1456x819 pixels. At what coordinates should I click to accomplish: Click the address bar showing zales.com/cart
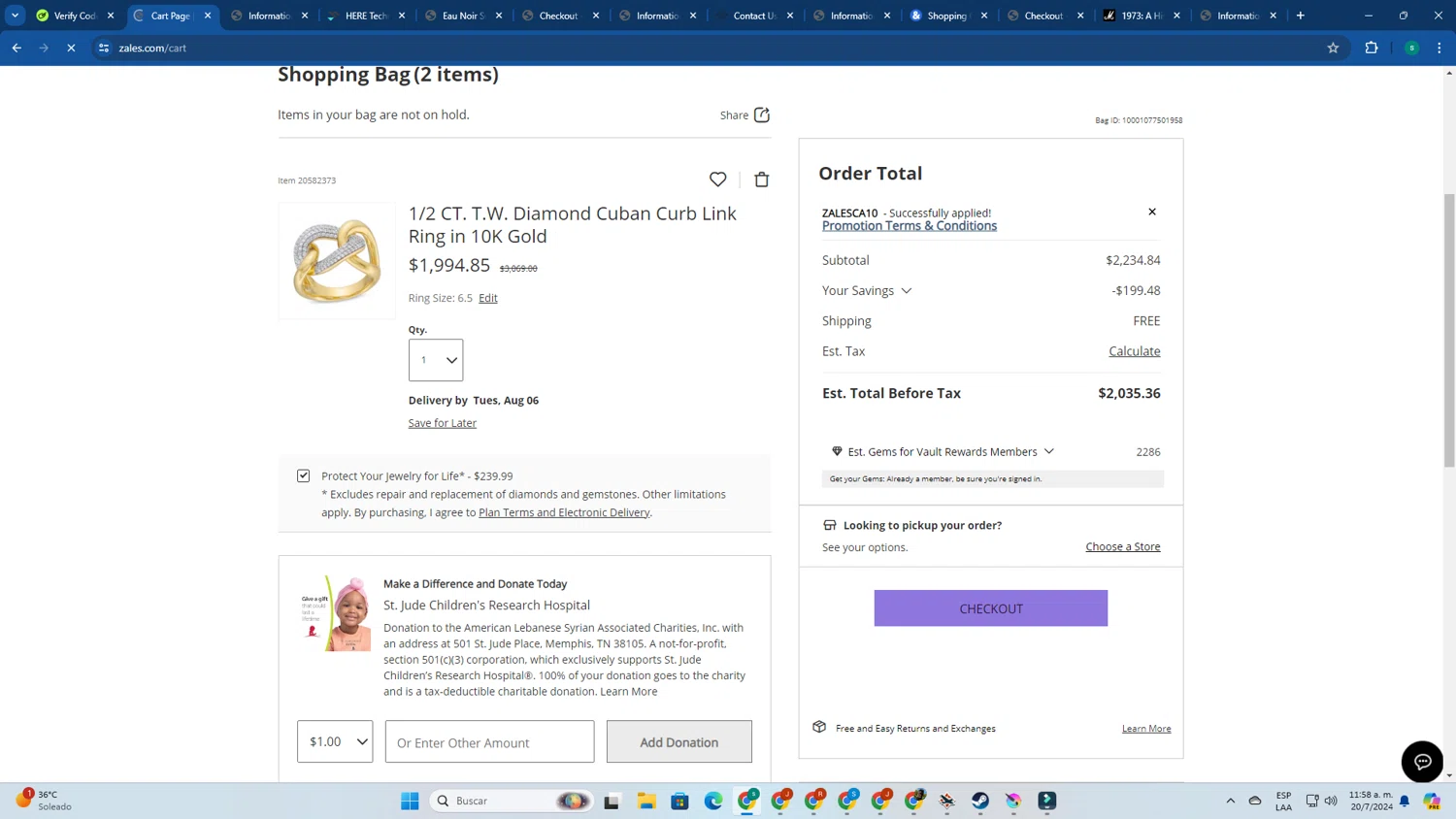718,48
